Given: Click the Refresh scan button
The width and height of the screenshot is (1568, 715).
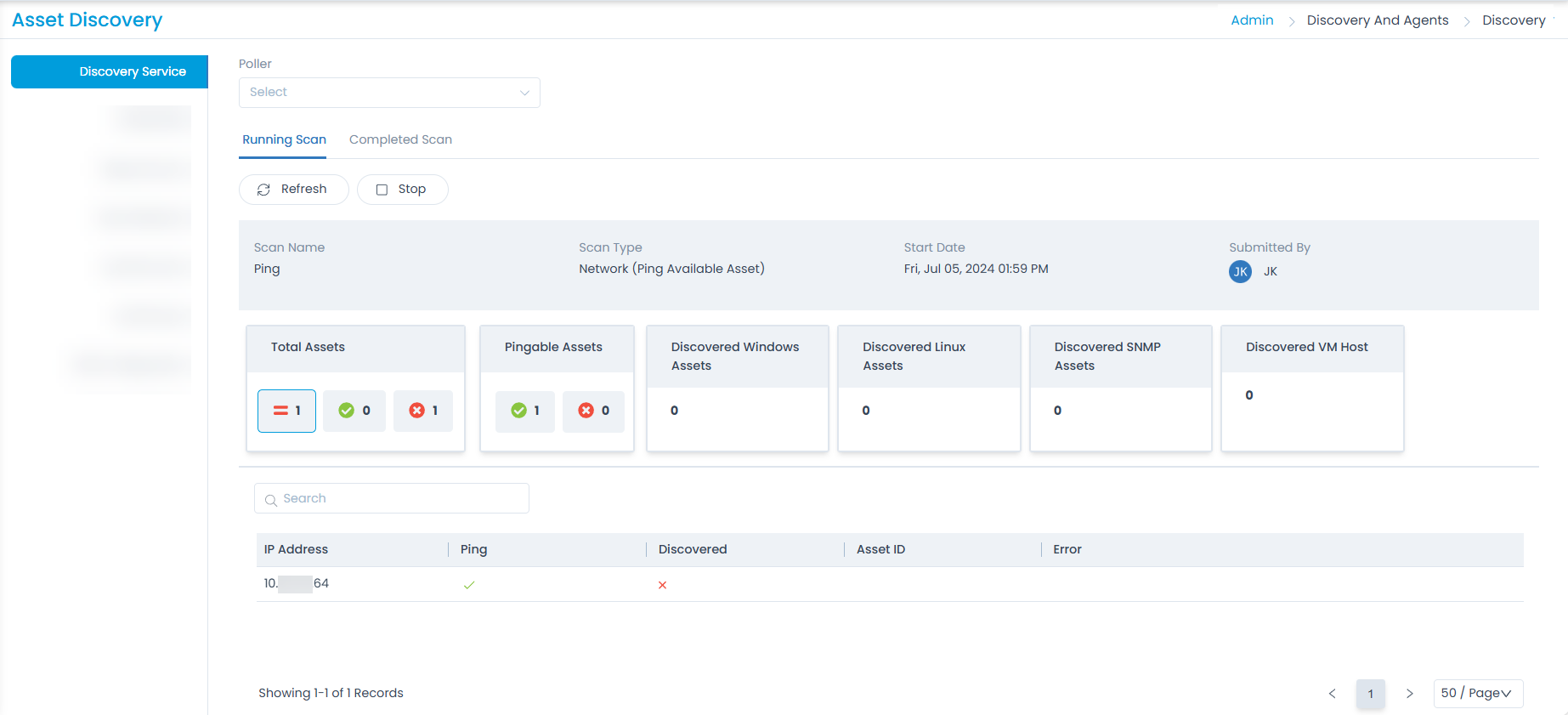Looking at the screenshot, I should coord(293,190).
